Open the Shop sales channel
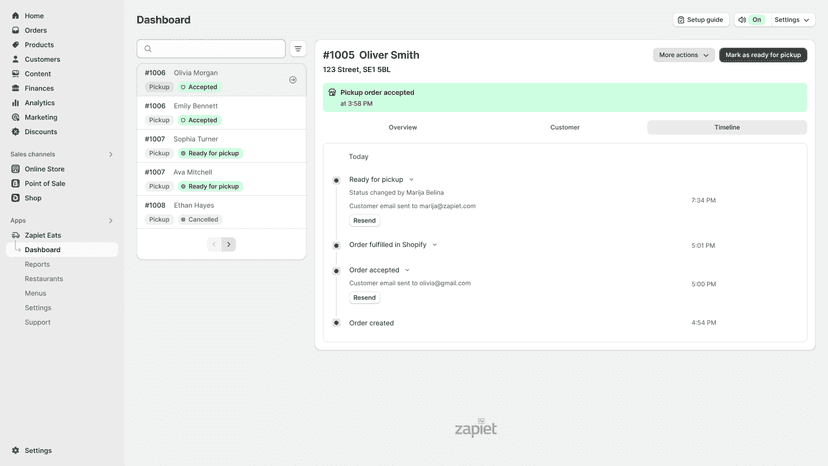This screenshot has width=828, height=466. (33, 198)
